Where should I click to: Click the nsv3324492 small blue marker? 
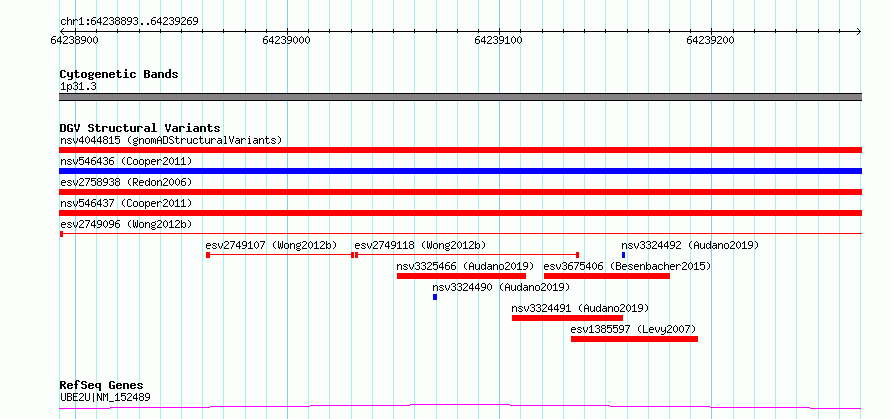623,255
